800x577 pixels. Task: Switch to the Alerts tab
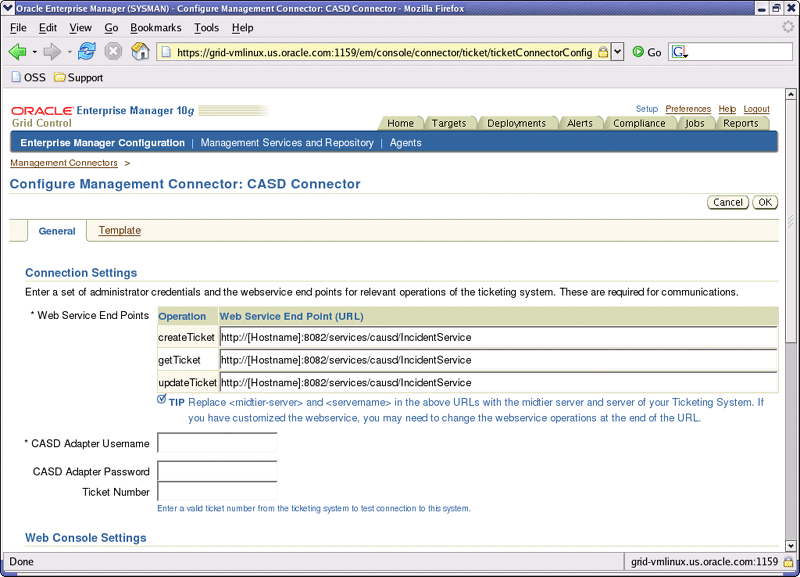pos(580,123)
